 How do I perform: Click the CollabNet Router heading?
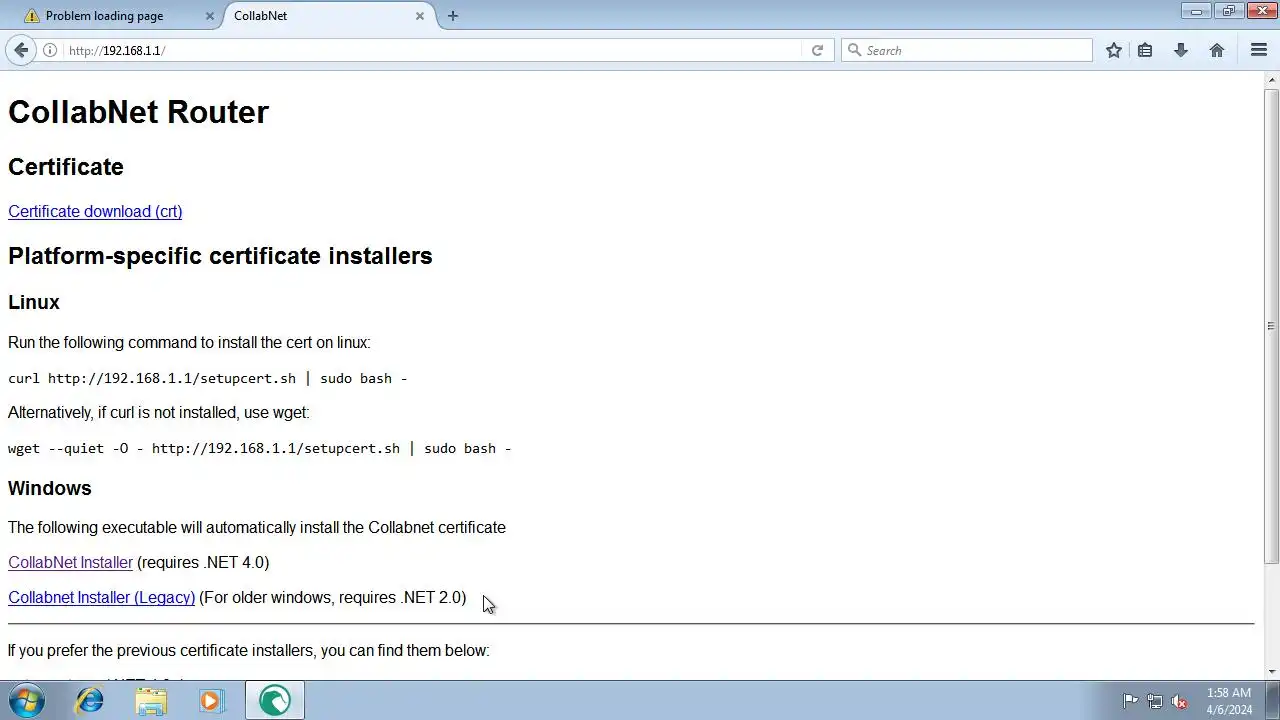[x=138, y=112]
